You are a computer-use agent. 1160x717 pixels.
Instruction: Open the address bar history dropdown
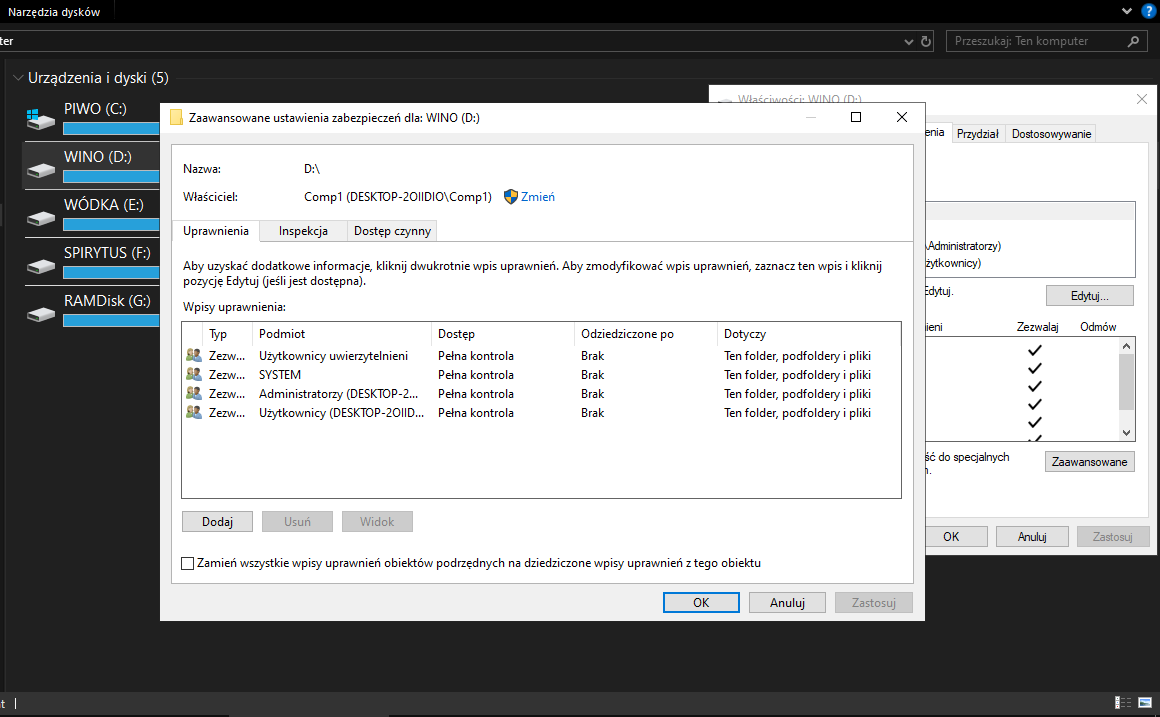908,42
